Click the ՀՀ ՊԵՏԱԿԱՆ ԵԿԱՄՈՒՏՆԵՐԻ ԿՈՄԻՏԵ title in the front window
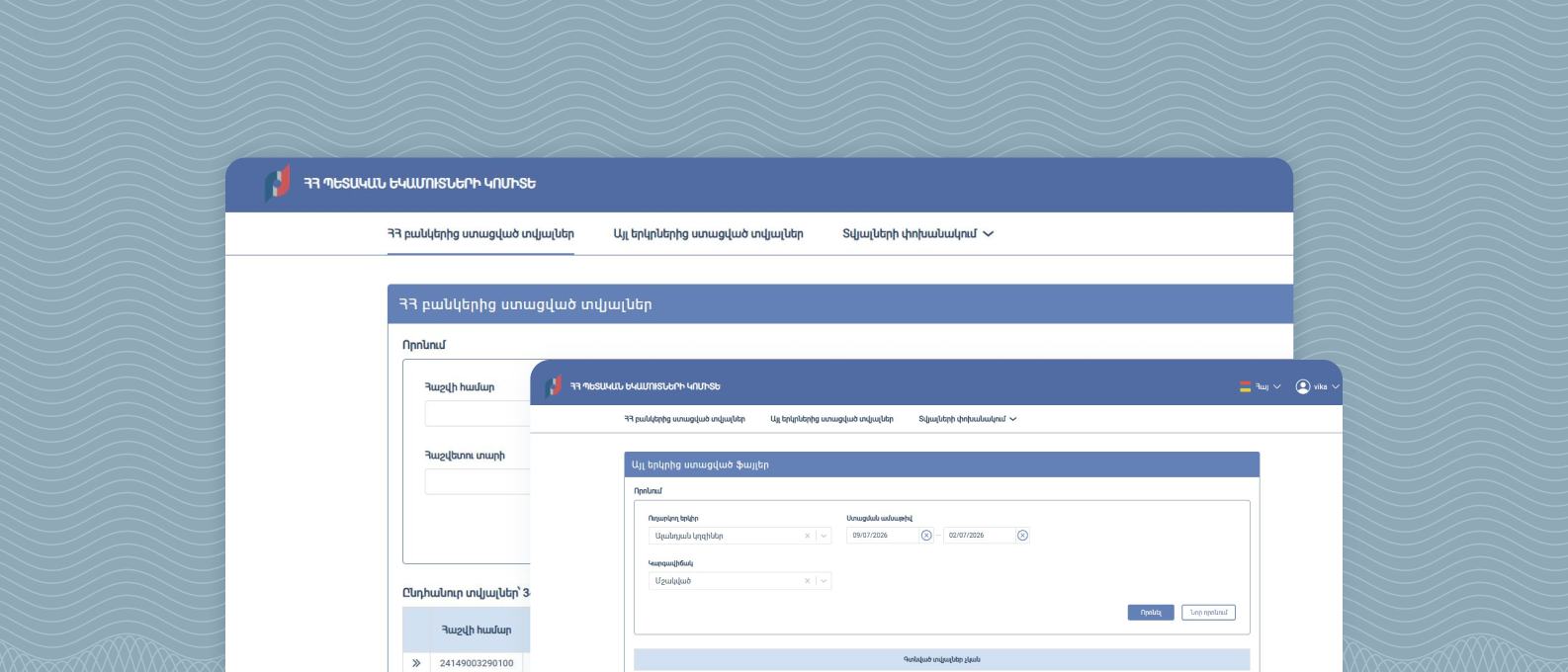 [645, 386]
